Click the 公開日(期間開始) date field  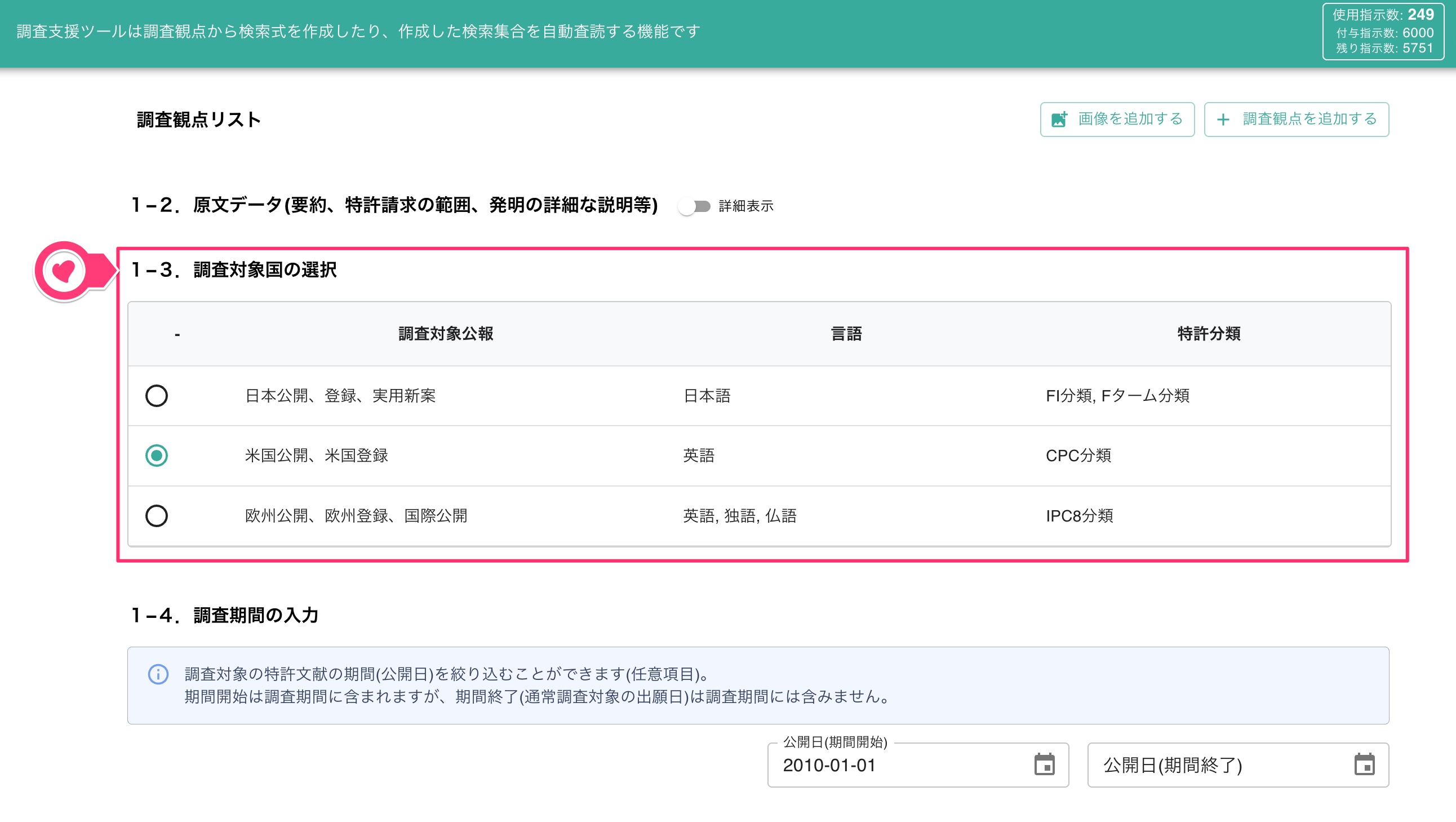tap(917, 765)
